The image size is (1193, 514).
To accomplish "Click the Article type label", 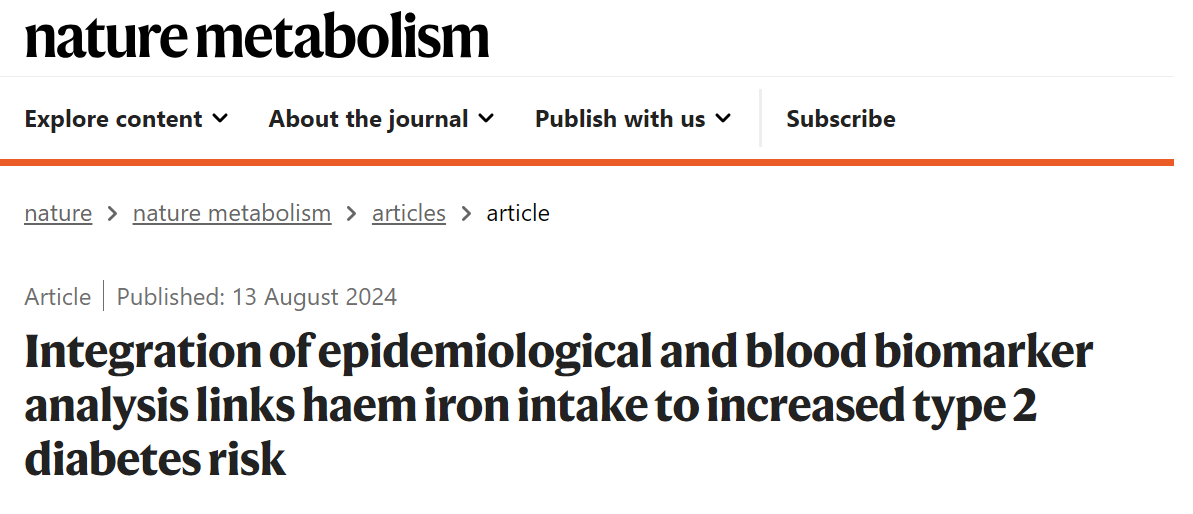I will pyautogui.click(x=57, y=297).
